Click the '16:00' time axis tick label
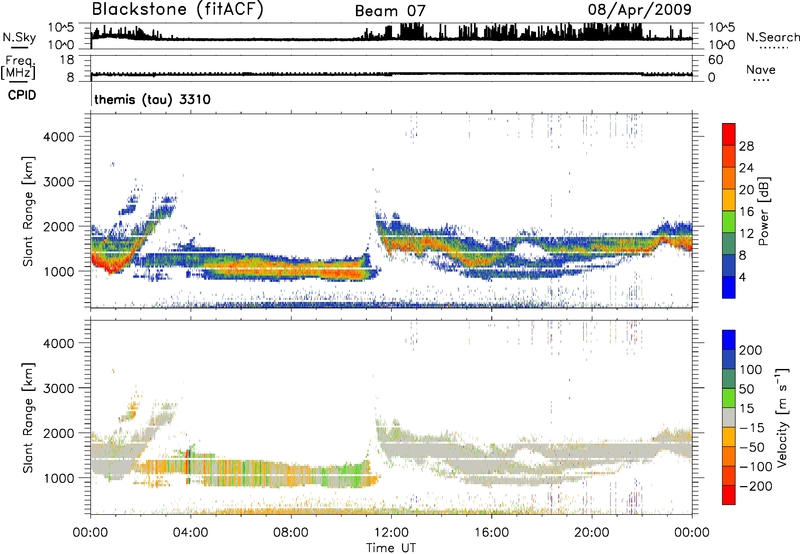Image resolution: width=800 pixels, height=554 pixels. (x=491, y=533)
